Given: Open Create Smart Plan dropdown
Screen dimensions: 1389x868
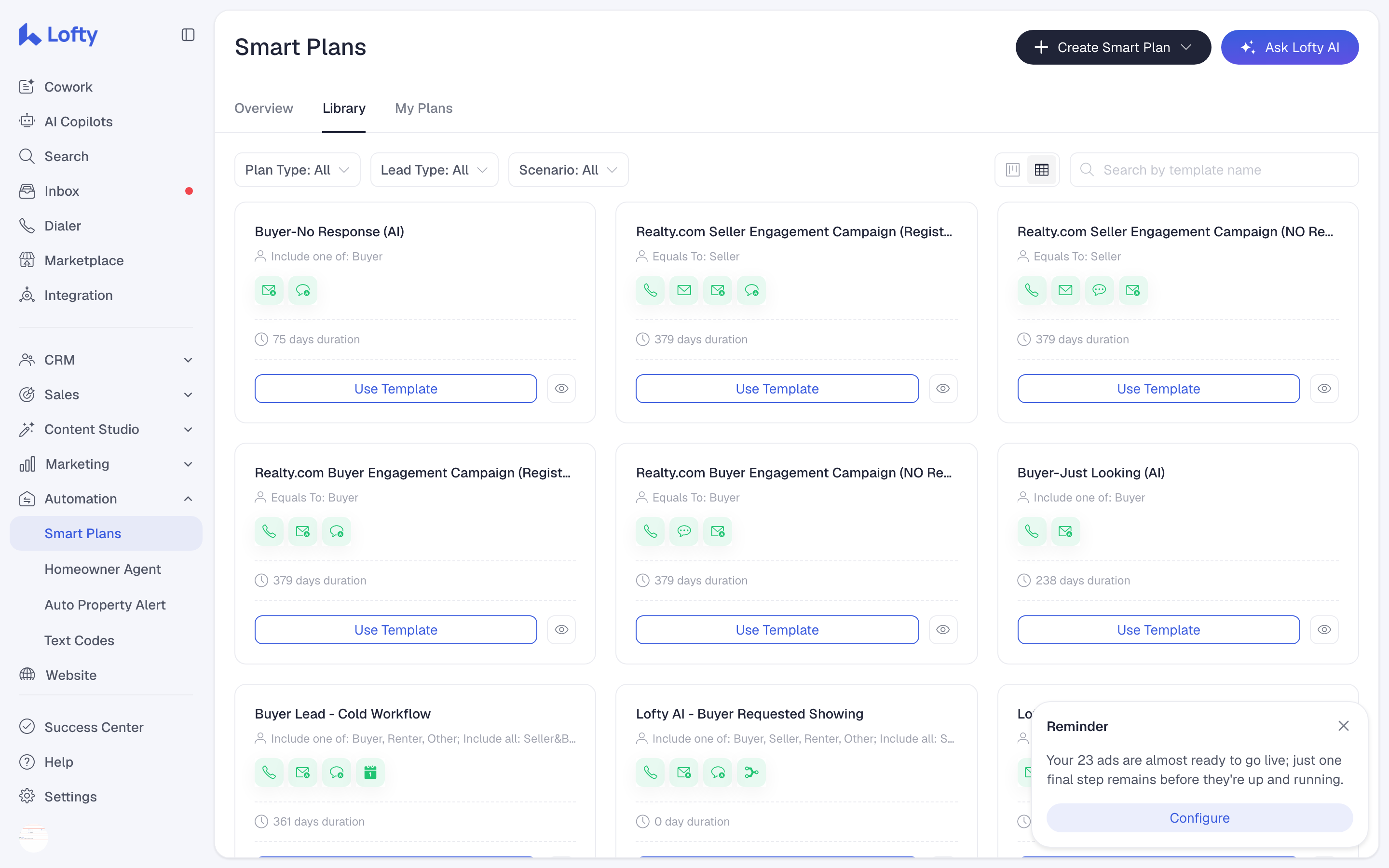Looking at the screenshot, I should click(x=1113, y=47).
